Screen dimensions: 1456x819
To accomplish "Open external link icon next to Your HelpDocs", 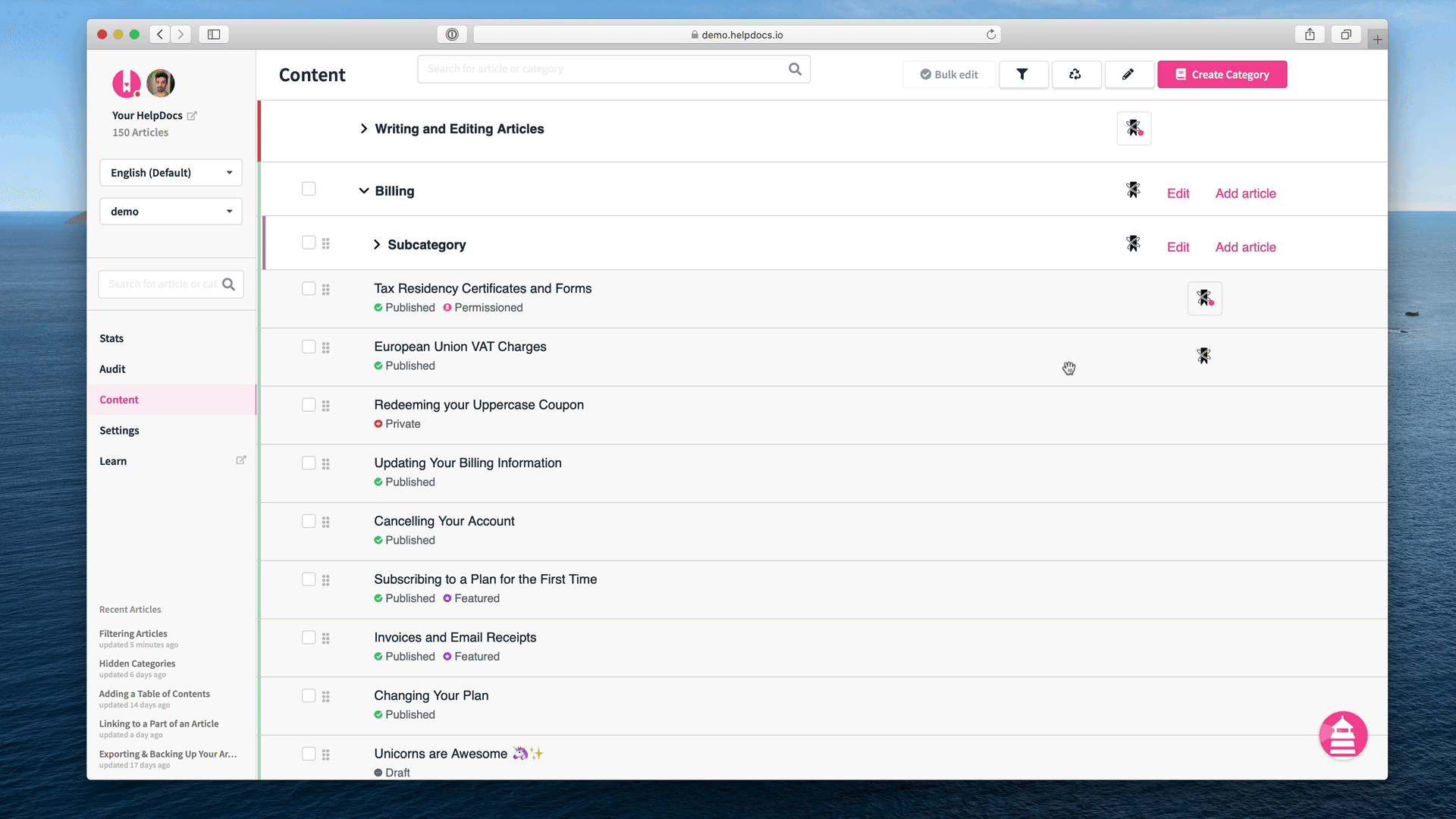I will (192, 116).
